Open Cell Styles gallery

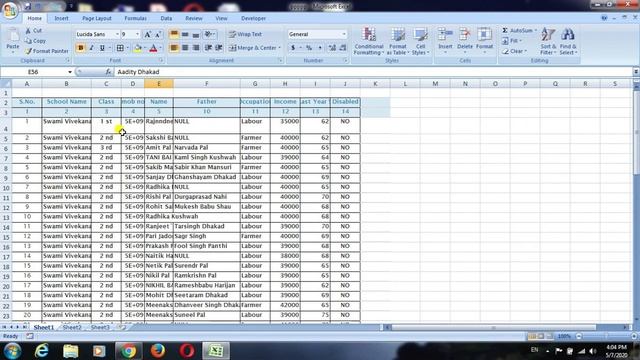[x=420, y=41]
